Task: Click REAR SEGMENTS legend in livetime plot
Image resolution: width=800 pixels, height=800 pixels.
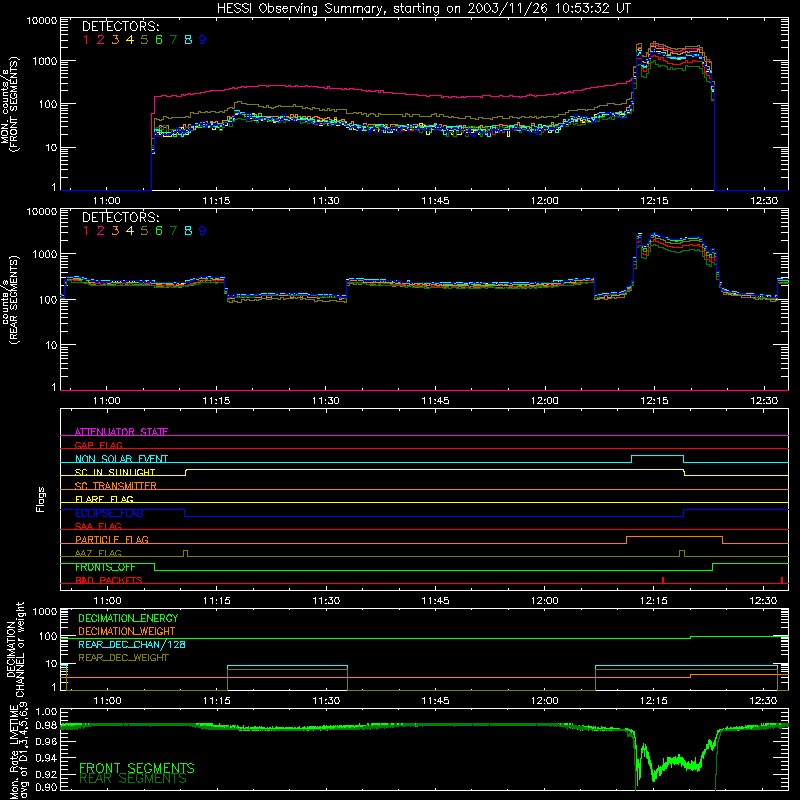Action: pos(133,779)
